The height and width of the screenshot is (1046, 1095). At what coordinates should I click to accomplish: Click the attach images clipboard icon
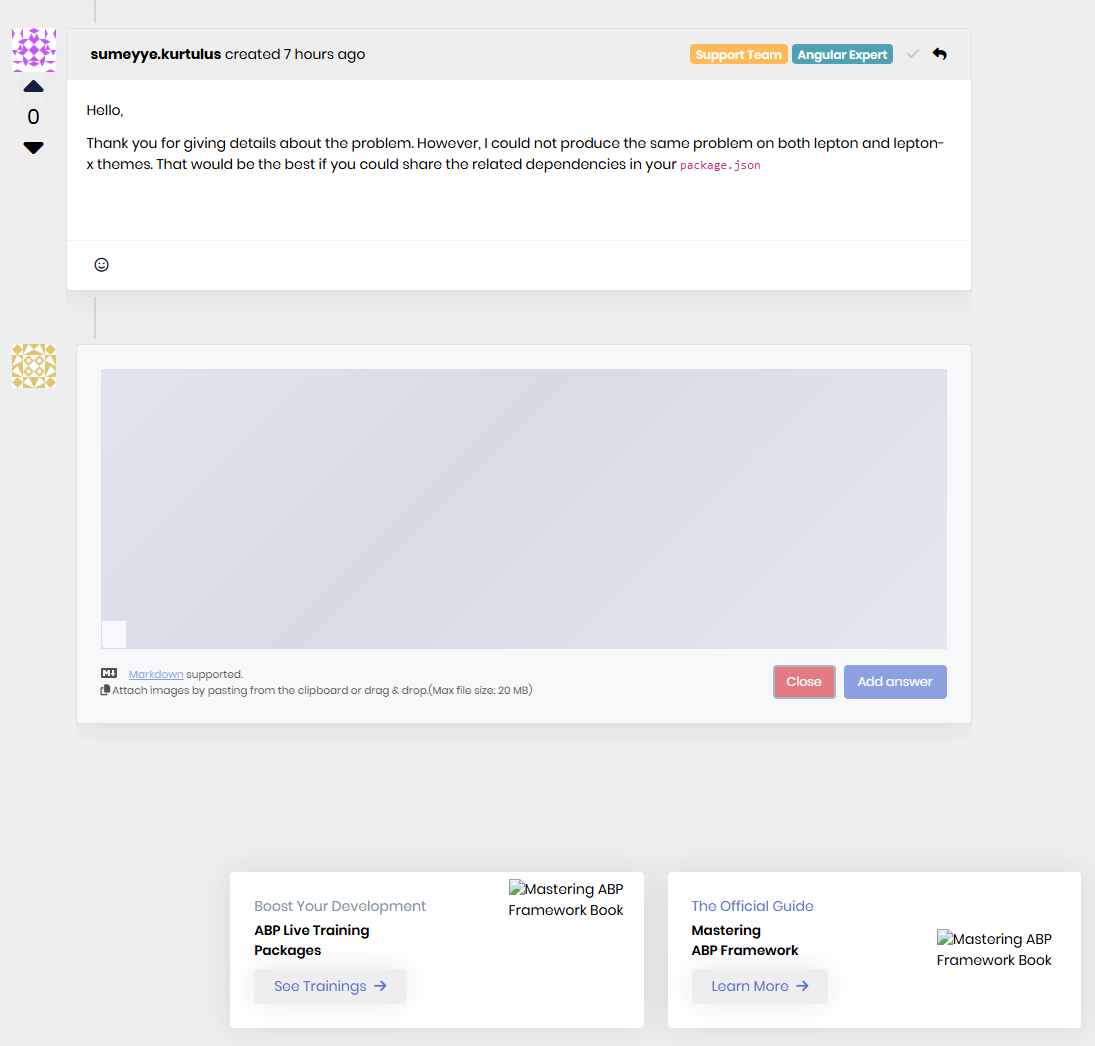point(105,690)
